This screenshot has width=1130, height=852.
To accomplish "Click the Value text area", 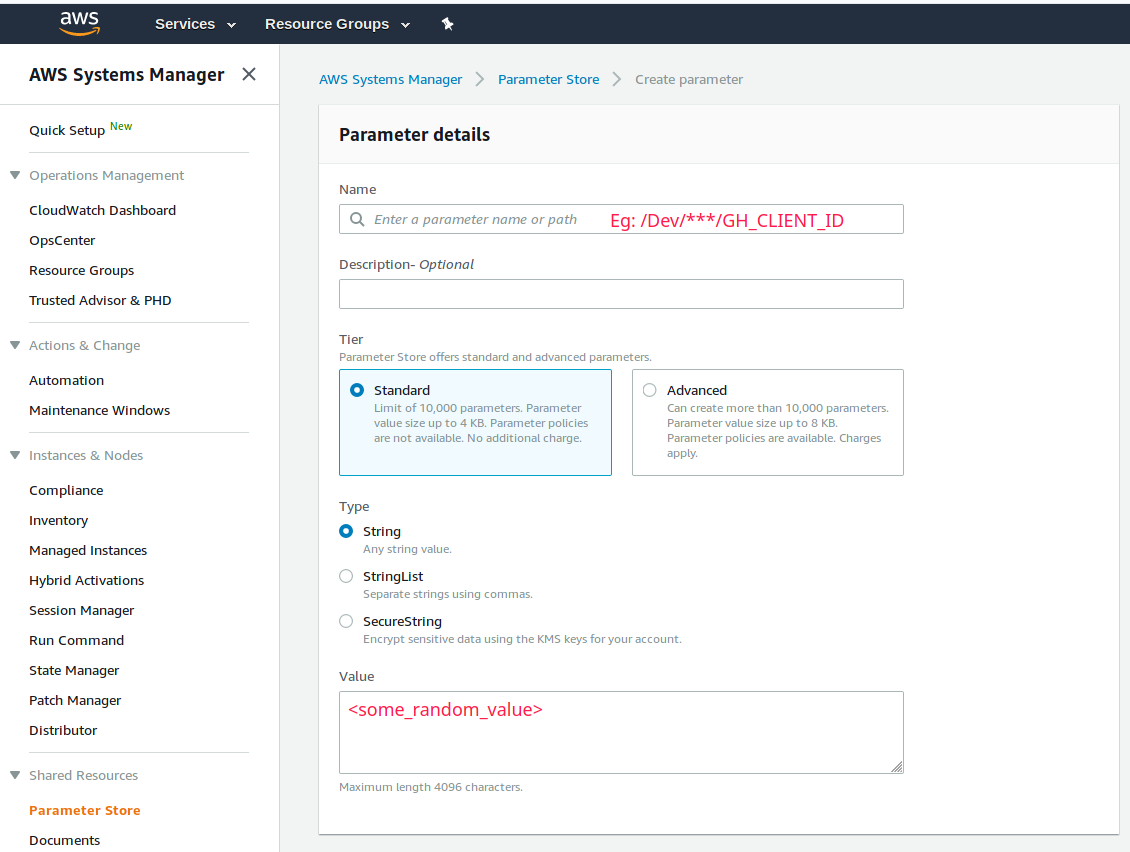I will point(621,732).
